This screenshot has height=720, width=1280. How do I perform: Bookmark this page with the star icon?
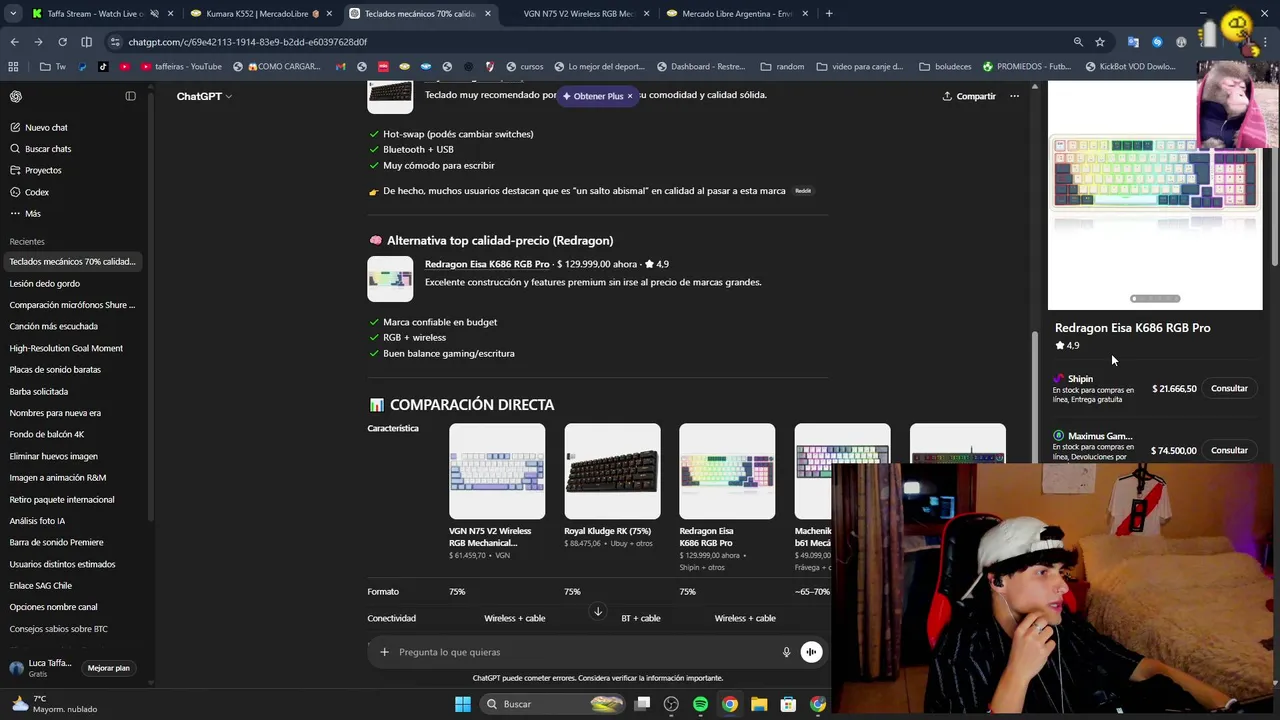[1100, 42]
